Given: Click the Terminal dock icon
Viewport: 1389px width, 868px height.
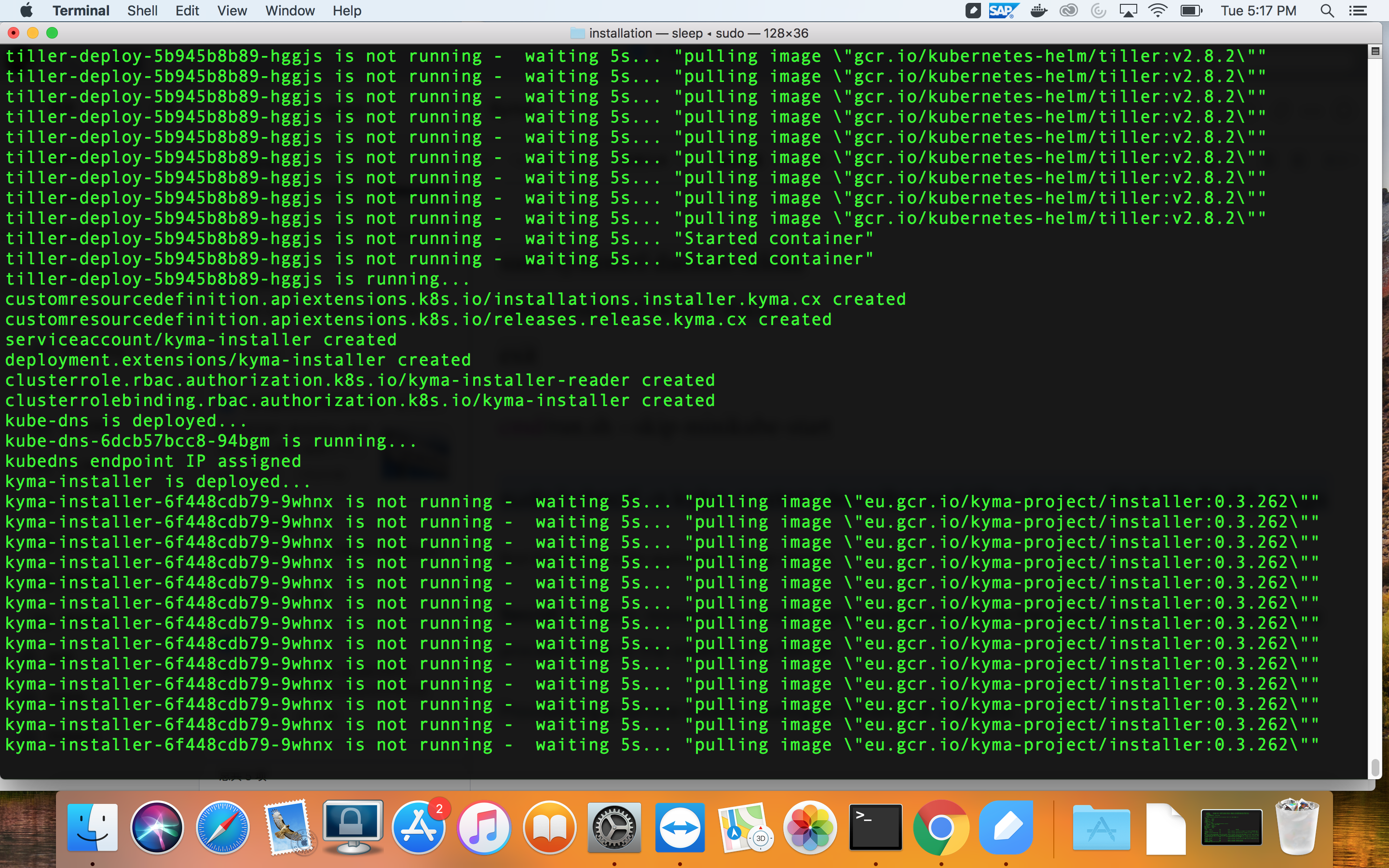Looking at the screenshot, I should pos(875,827).
